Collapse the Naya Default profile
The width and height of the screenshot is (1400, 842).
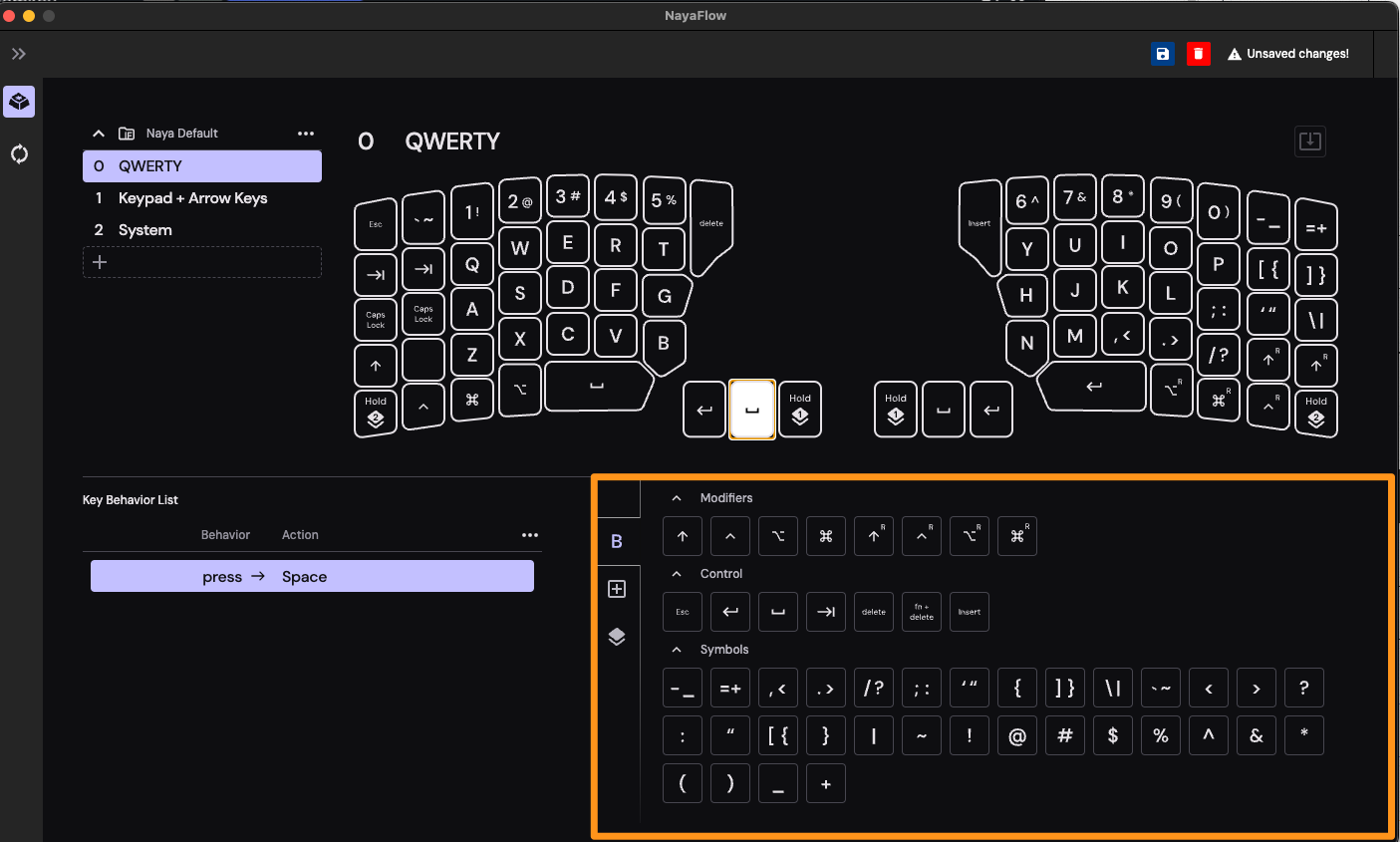[x=99, y=134]
